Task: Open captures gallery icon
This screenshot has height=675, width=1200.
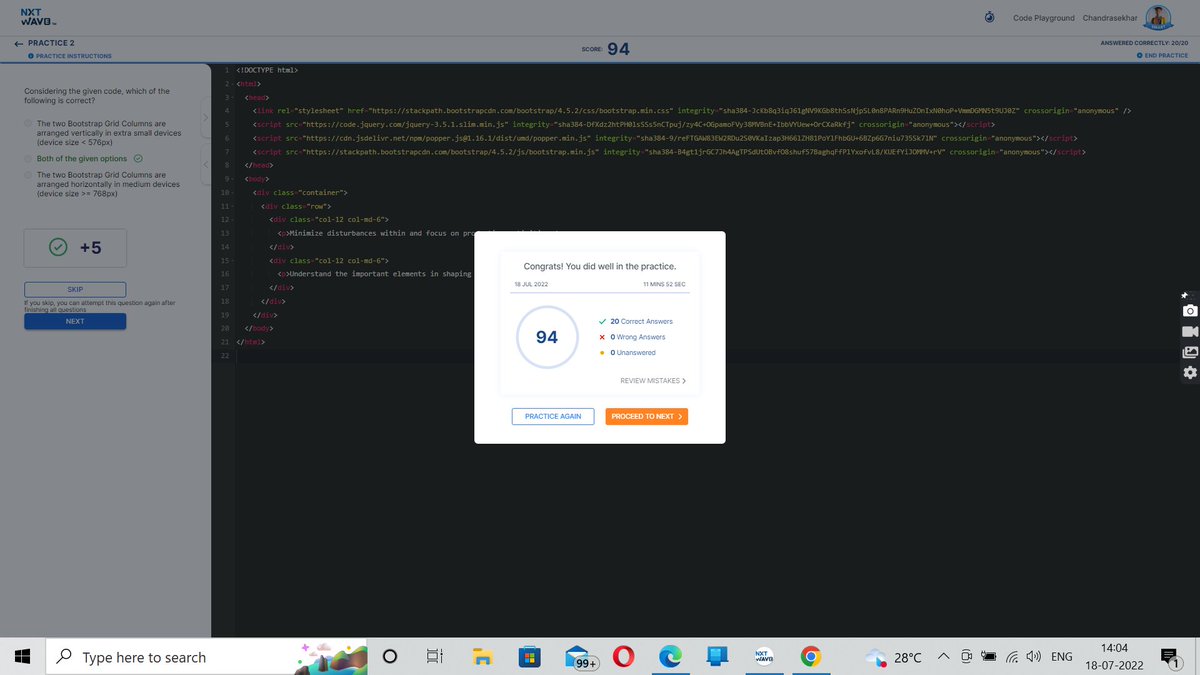Action: coord(1189,351)
